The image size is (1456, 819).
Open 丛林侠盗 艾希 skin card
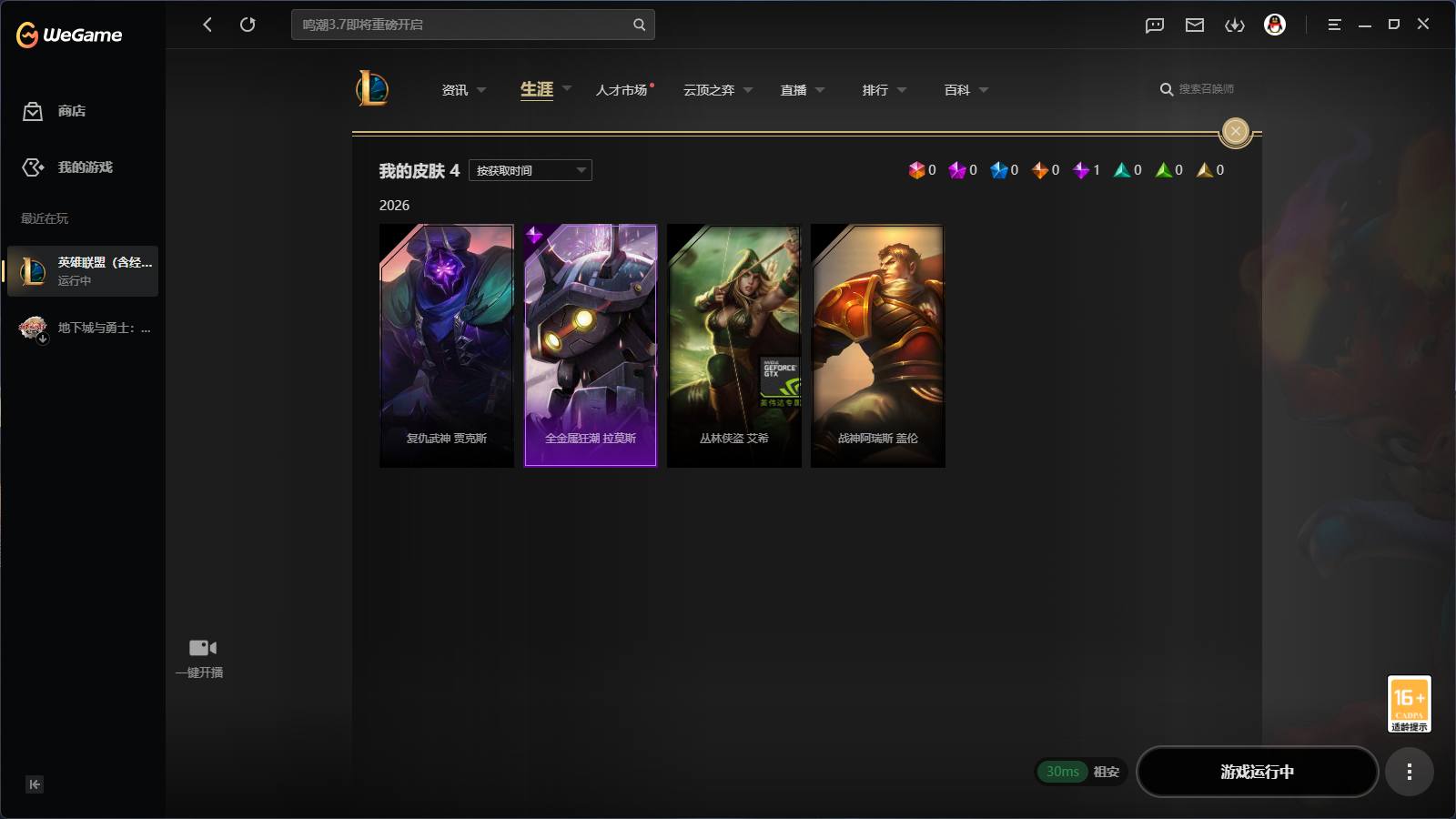pyautogui.click(x=734, y=346)
